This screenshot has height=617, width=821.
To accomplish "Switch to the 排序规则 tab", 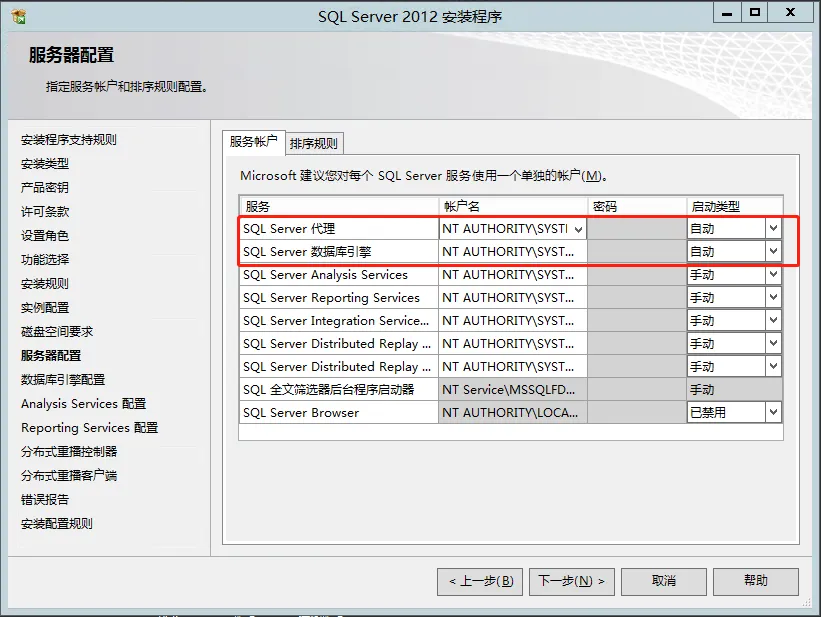I will [312, 142].
